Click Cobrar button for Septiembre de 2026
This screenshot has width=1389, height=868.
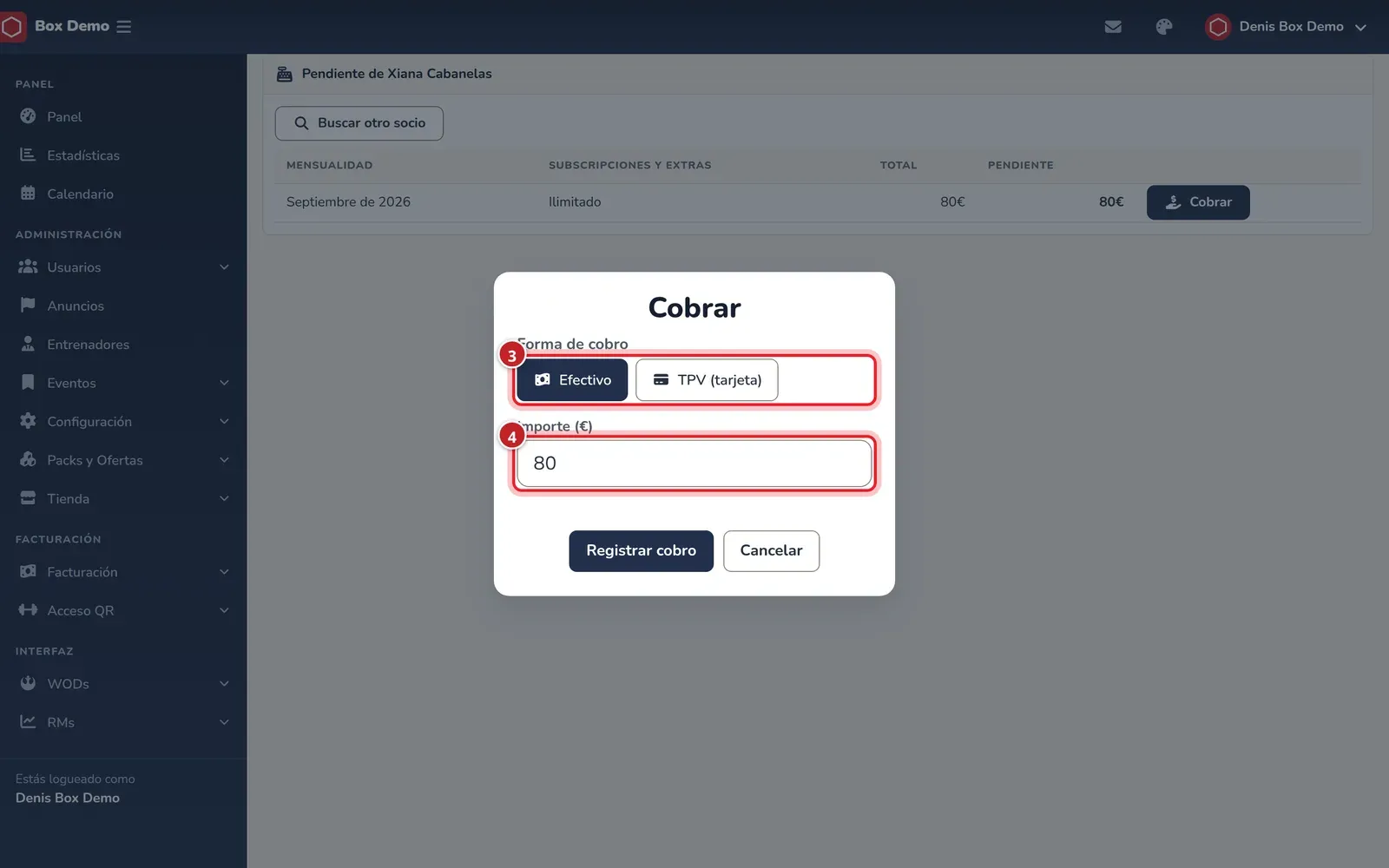click(x=1198, y=202)
